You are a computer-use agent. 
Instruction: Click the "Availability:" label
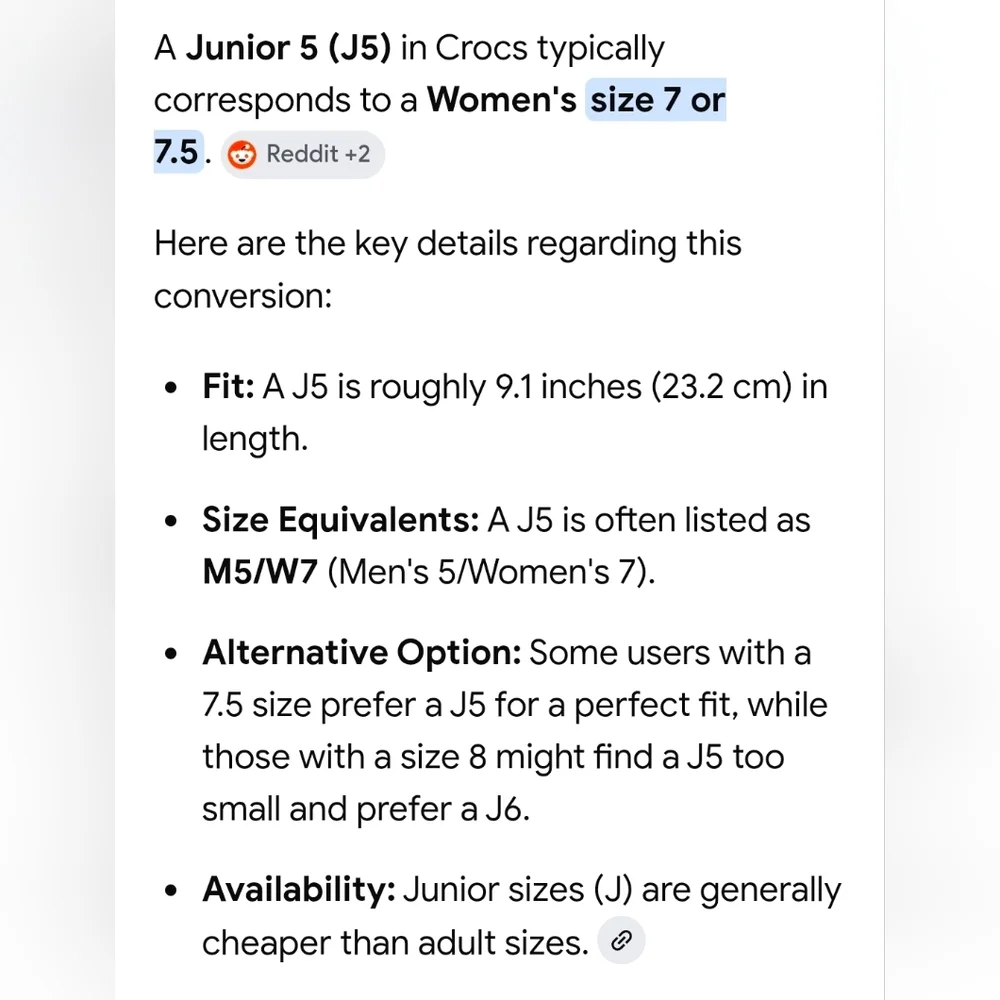(299, 889)
